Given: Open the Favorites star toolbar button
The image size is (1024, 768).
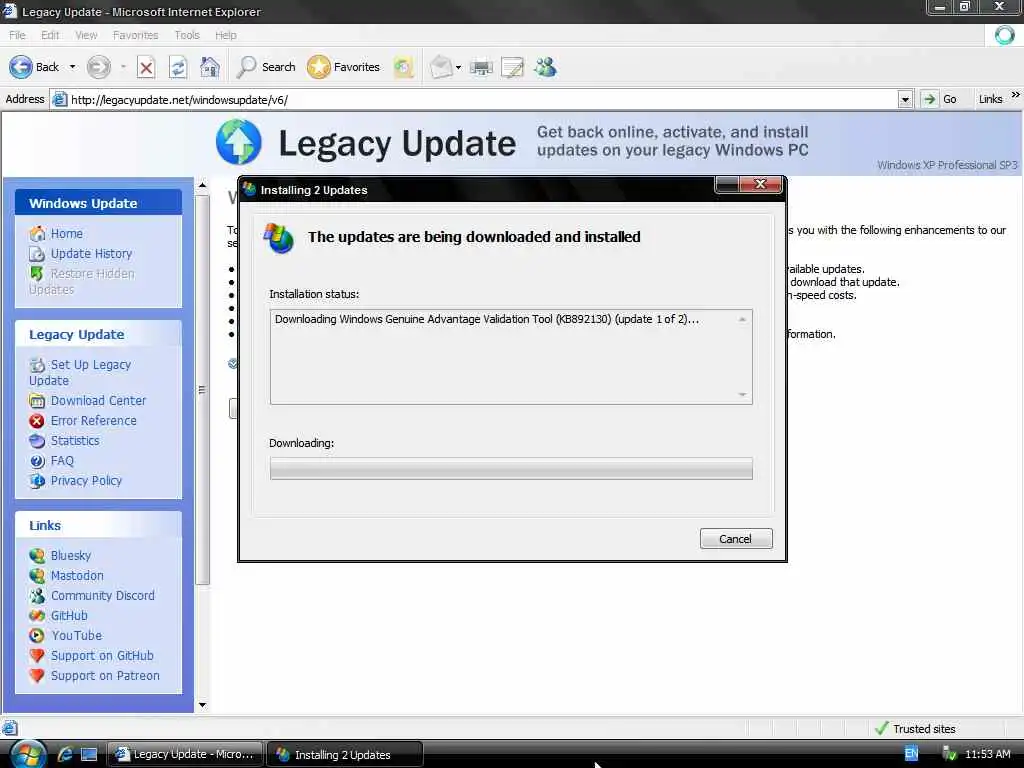Looking at the screenshot, I should tap(344, 67).
